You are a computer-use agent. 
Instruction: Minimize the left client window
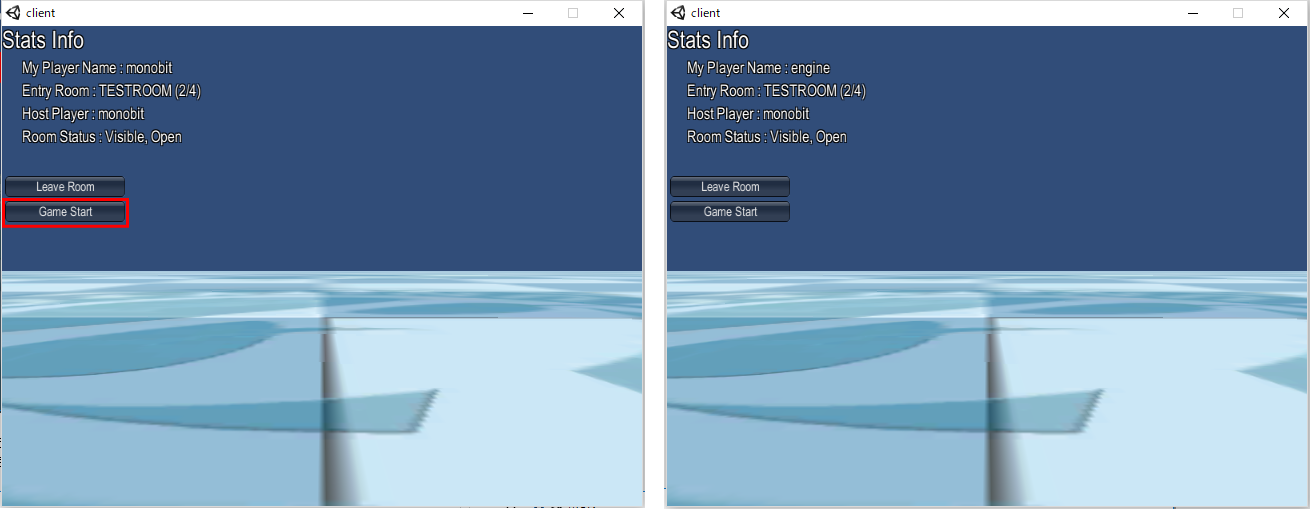527,13
